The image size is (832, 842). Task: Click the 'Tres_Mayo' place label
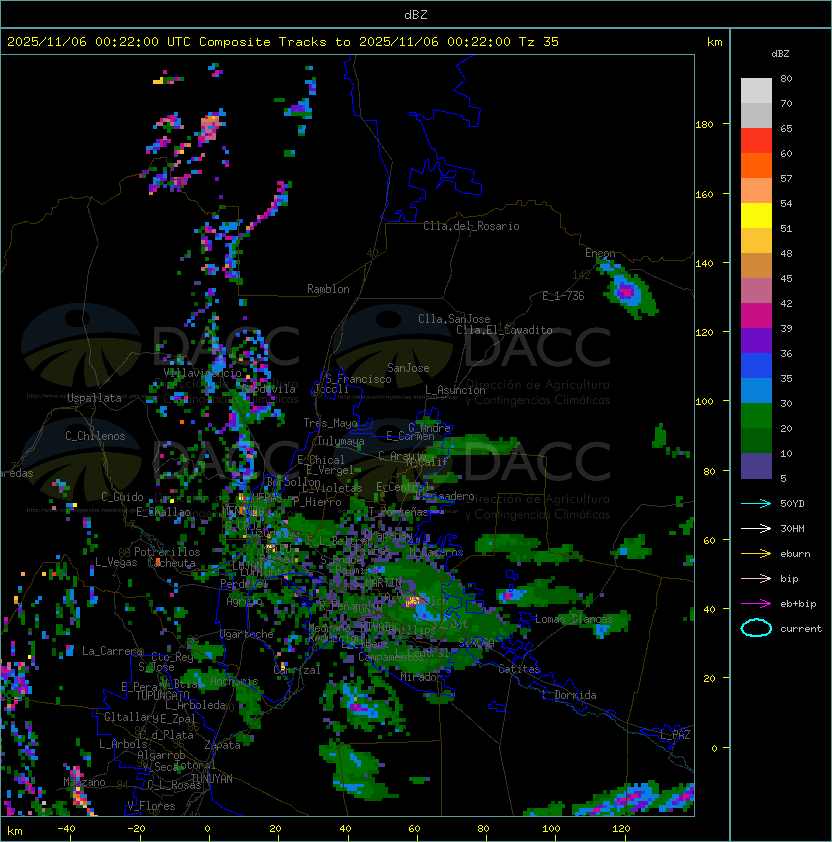pos(330,423)
